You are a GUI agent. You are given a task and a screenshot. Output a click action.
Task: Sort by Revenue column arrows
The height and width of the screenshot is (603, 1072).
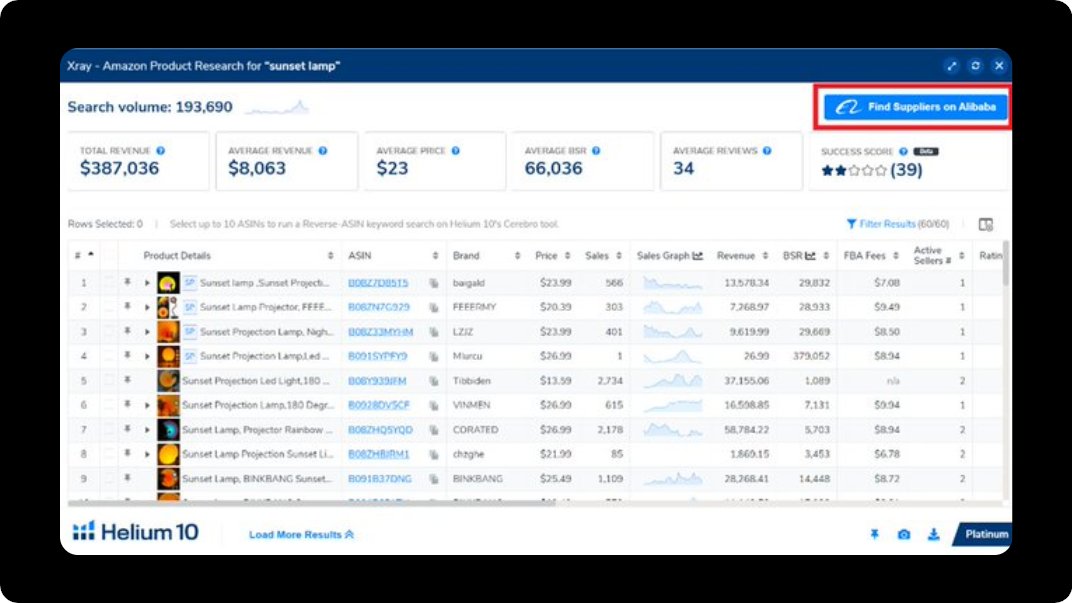click(765, 256)
